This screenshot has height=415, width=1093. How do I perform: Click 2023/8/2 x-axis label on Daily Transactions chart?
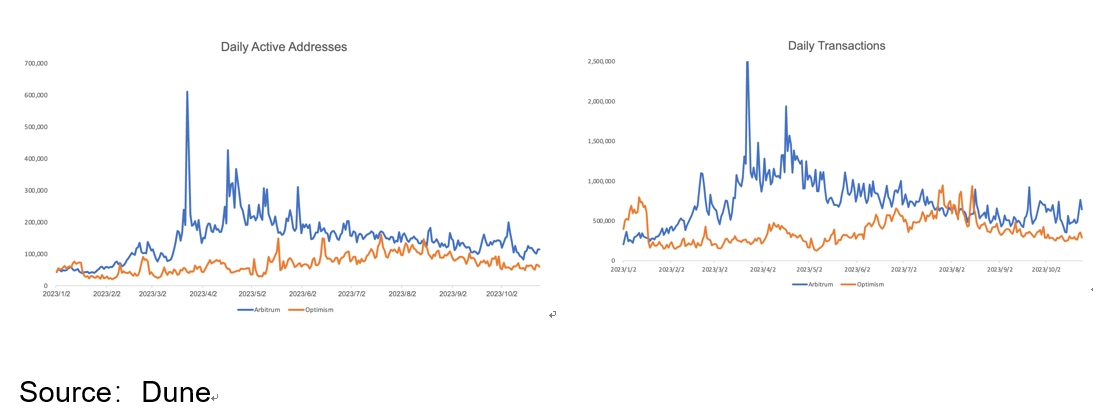click(x=952, y=269)
